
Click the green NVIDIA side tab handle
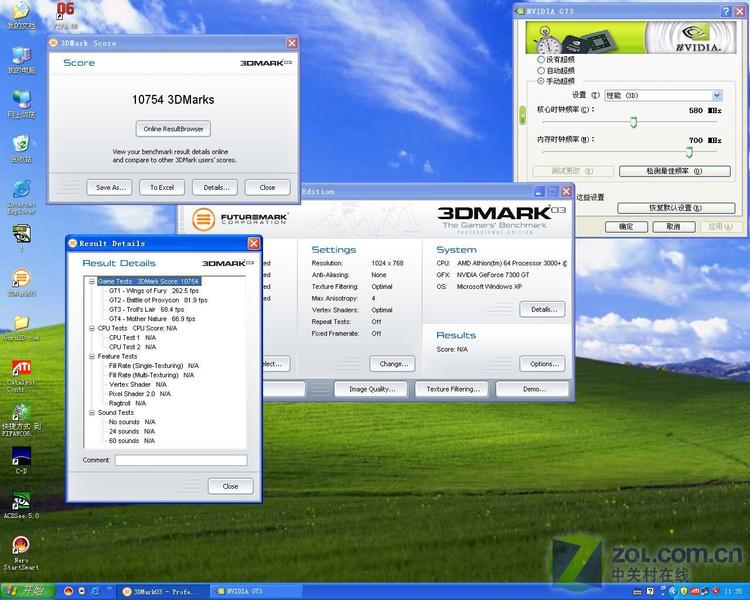click(x=522, y=115)
